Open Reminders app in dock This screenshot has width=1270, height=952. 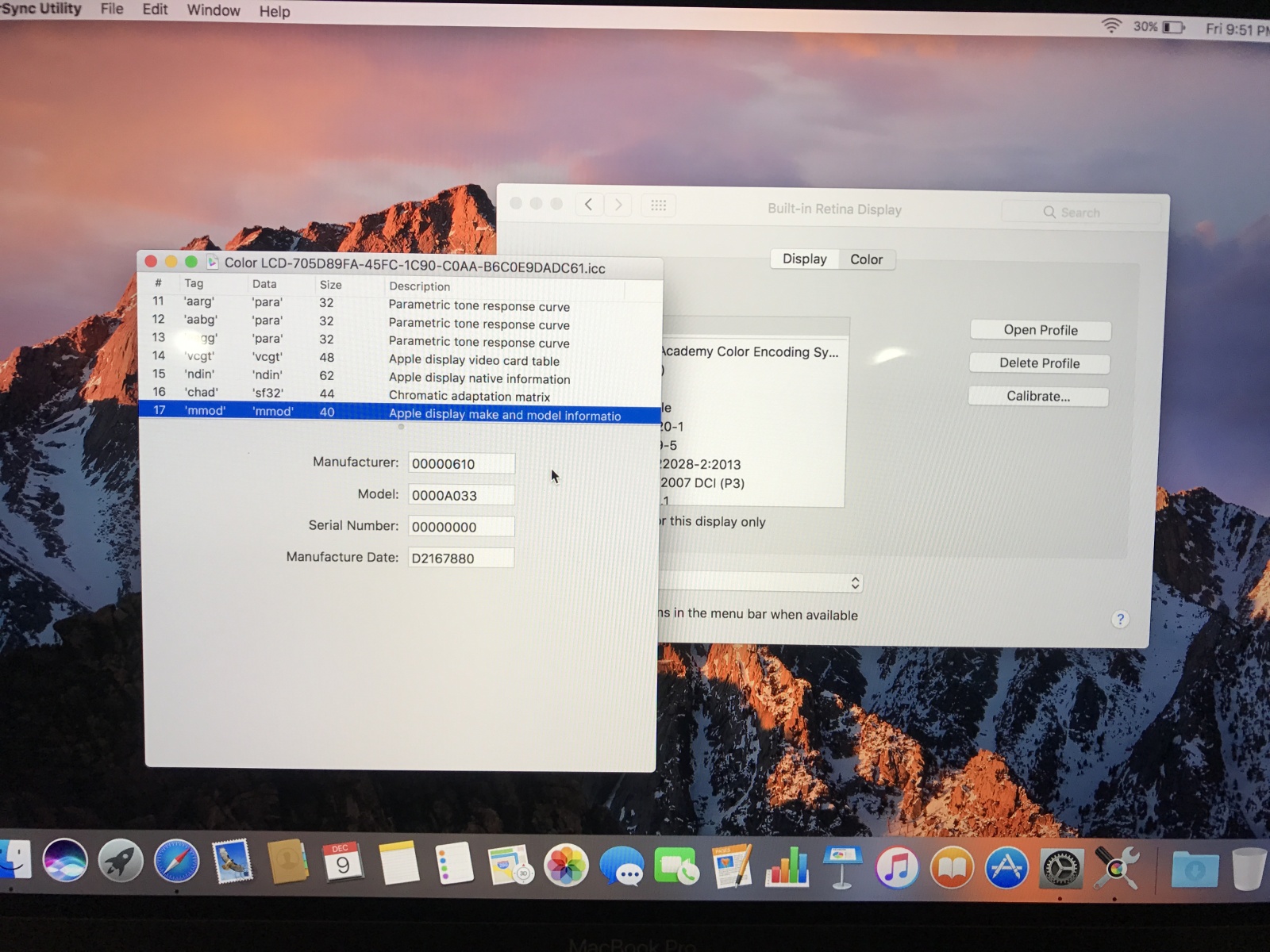[x=455, y=863]
